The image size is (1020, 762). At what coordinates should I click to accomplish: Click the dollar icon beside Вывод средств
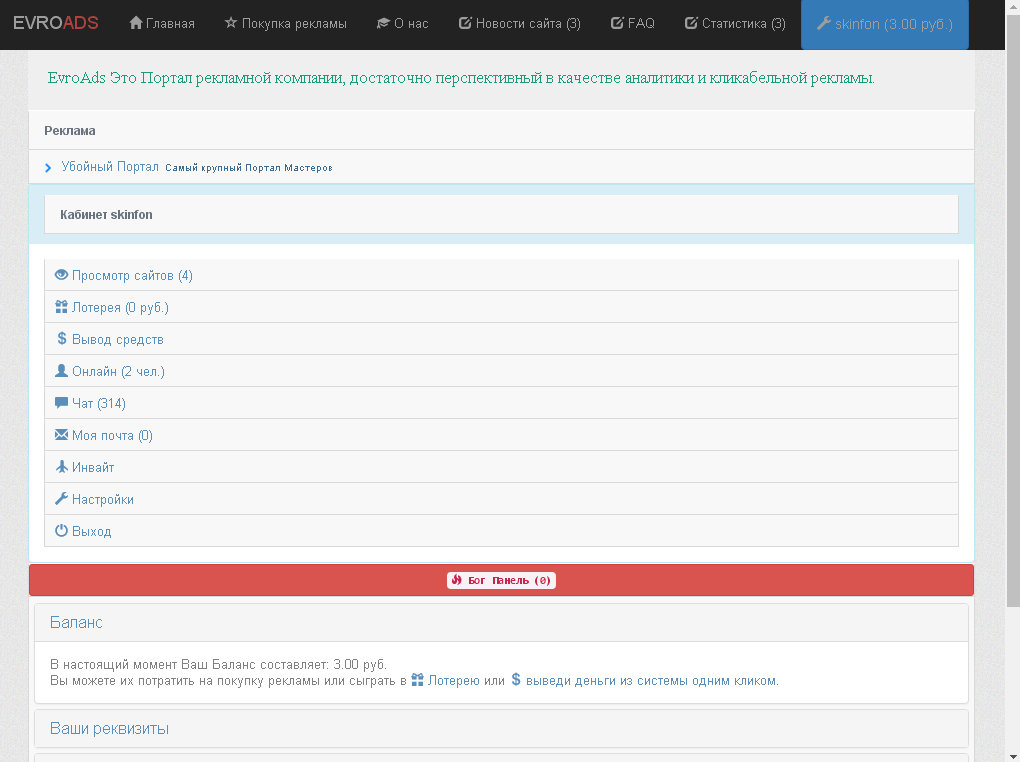(x=61, y=339)
